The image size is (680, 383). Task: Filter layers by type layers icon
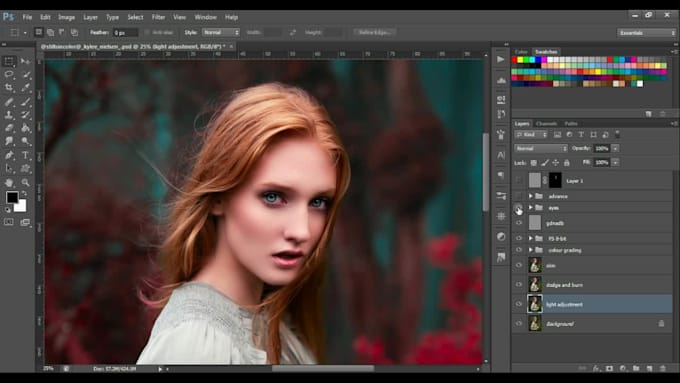point(581,135)
